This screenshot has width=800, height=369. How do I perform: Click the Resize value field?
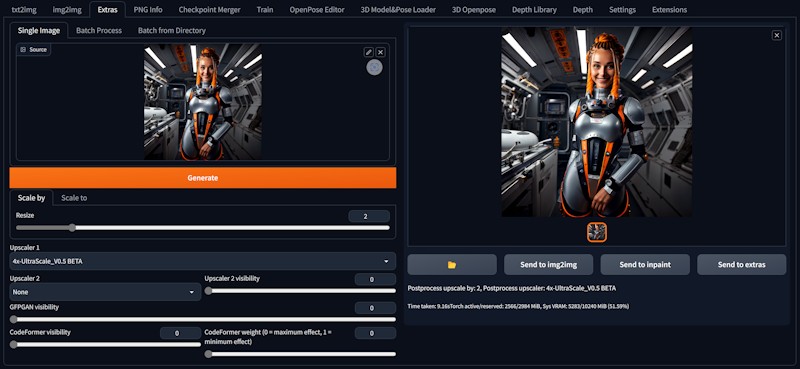369,216
